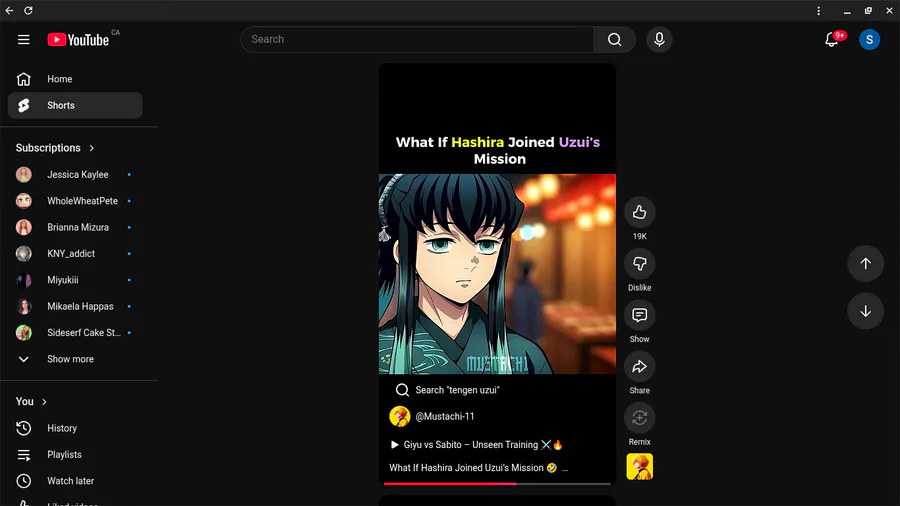The image size is (900, 506).
Task: Open Mikaela Happas channel
Action: point(75,306)
